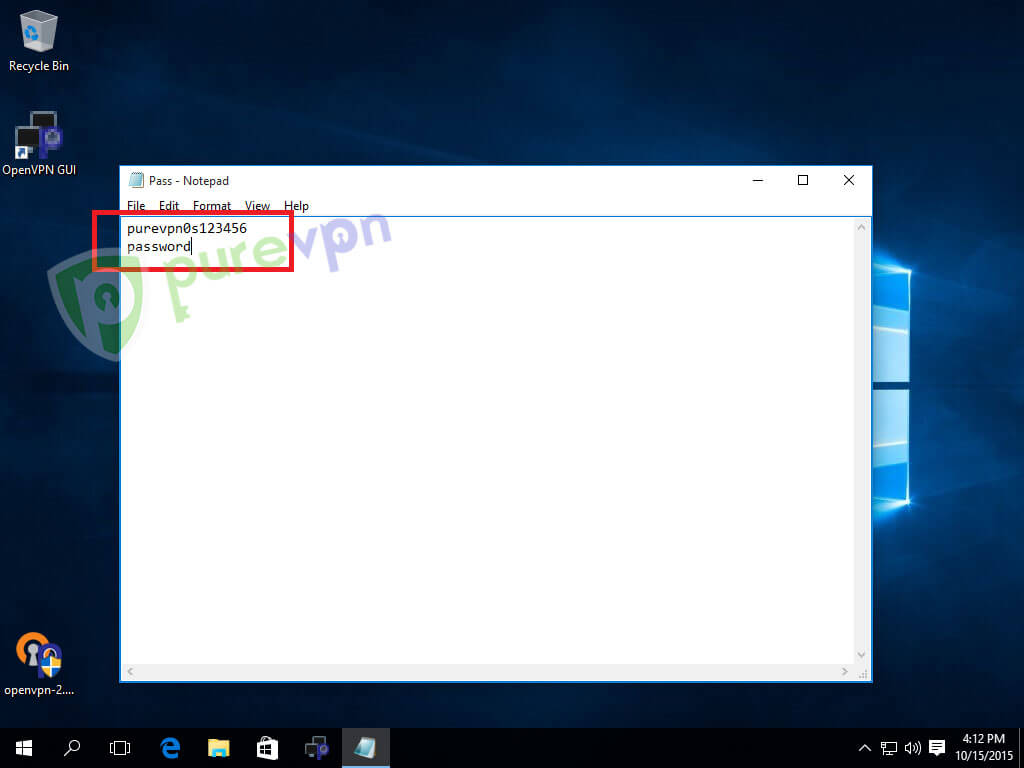The height and width of the screenshot is (768, 1024).
Task: Open Notepad's Help menu
Action: [296, 206]
